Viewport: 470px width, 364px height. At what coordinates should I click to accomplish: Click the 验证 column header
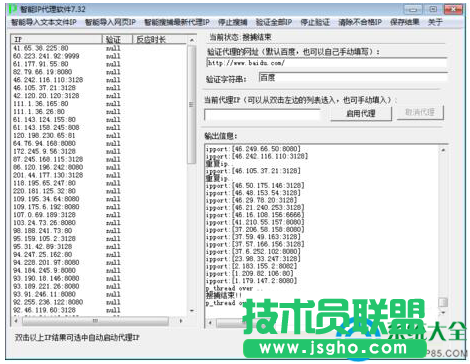117,39
